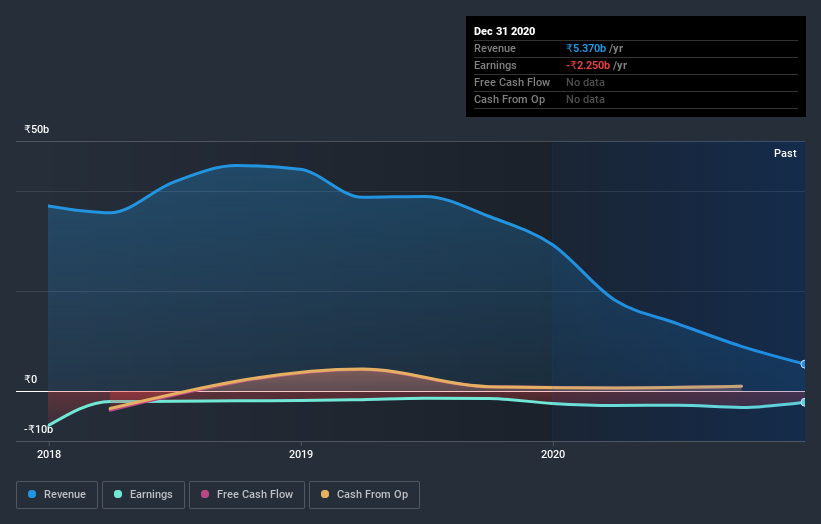Click the ₹50b y-axis label

click(37, 129)
